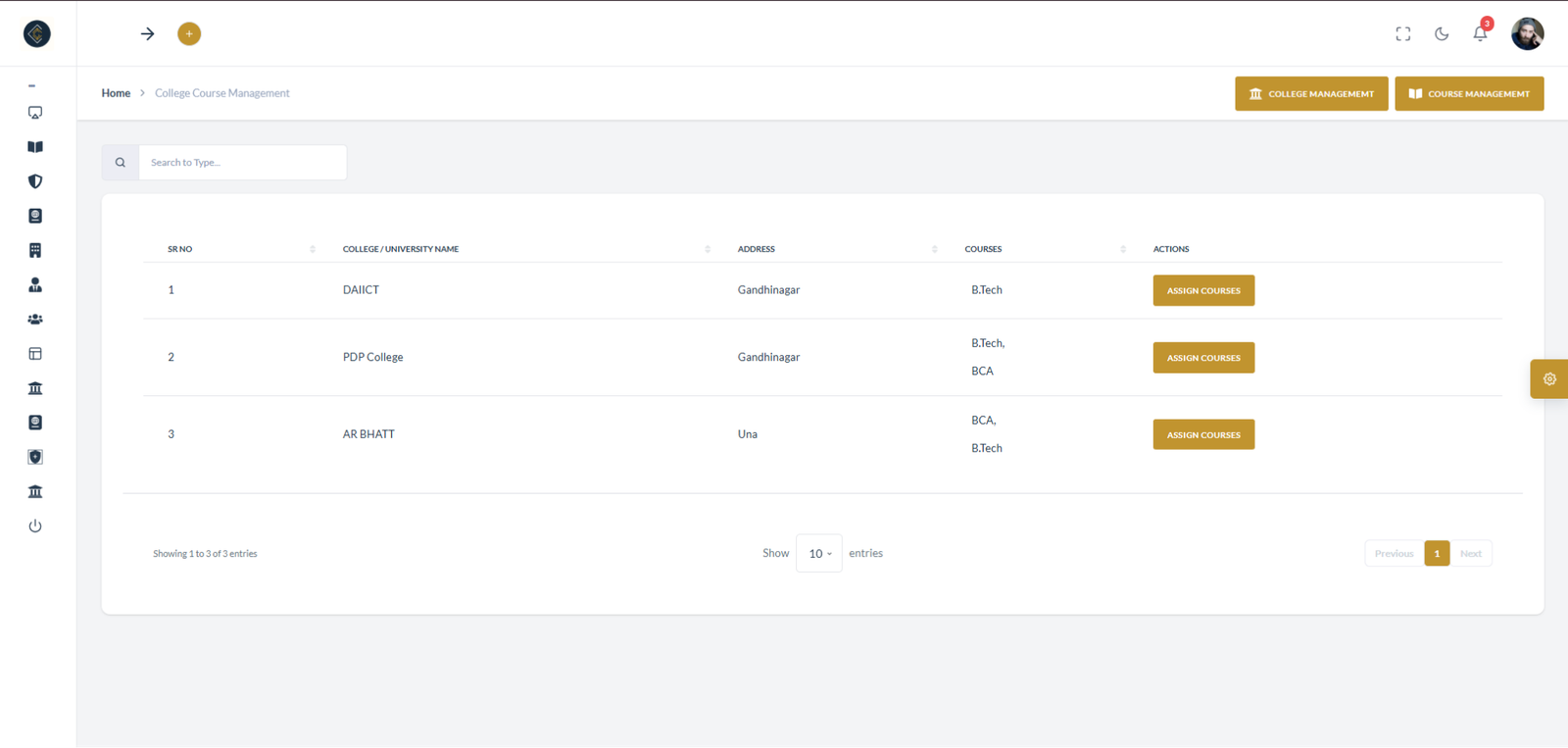Screen dimensions: 1568x748
Task: Select page 1 in the pagination
Action: (x=1437, y=554)
